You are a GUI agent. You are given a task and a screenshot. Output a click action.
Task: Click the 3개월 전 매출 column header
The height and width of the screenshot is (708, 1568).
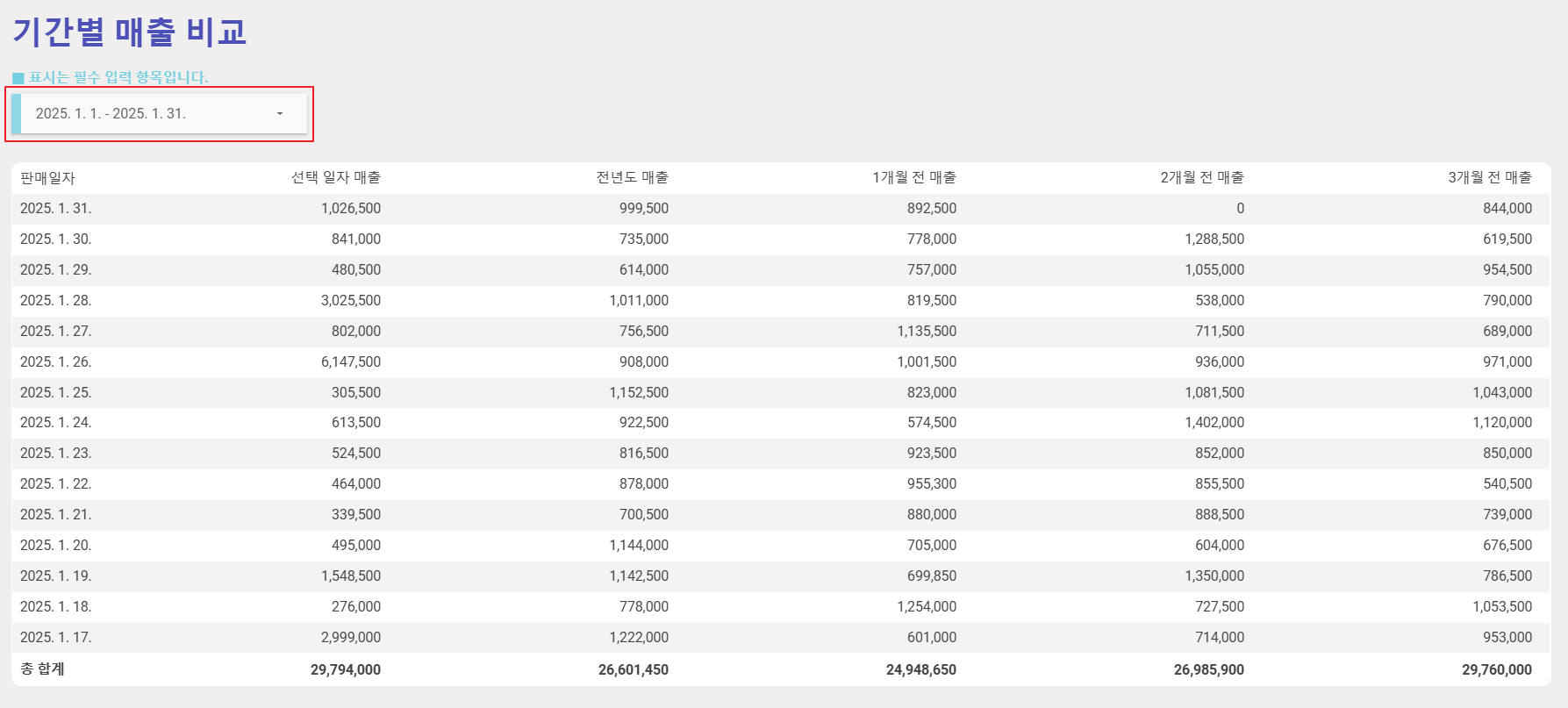(1490, 178)
